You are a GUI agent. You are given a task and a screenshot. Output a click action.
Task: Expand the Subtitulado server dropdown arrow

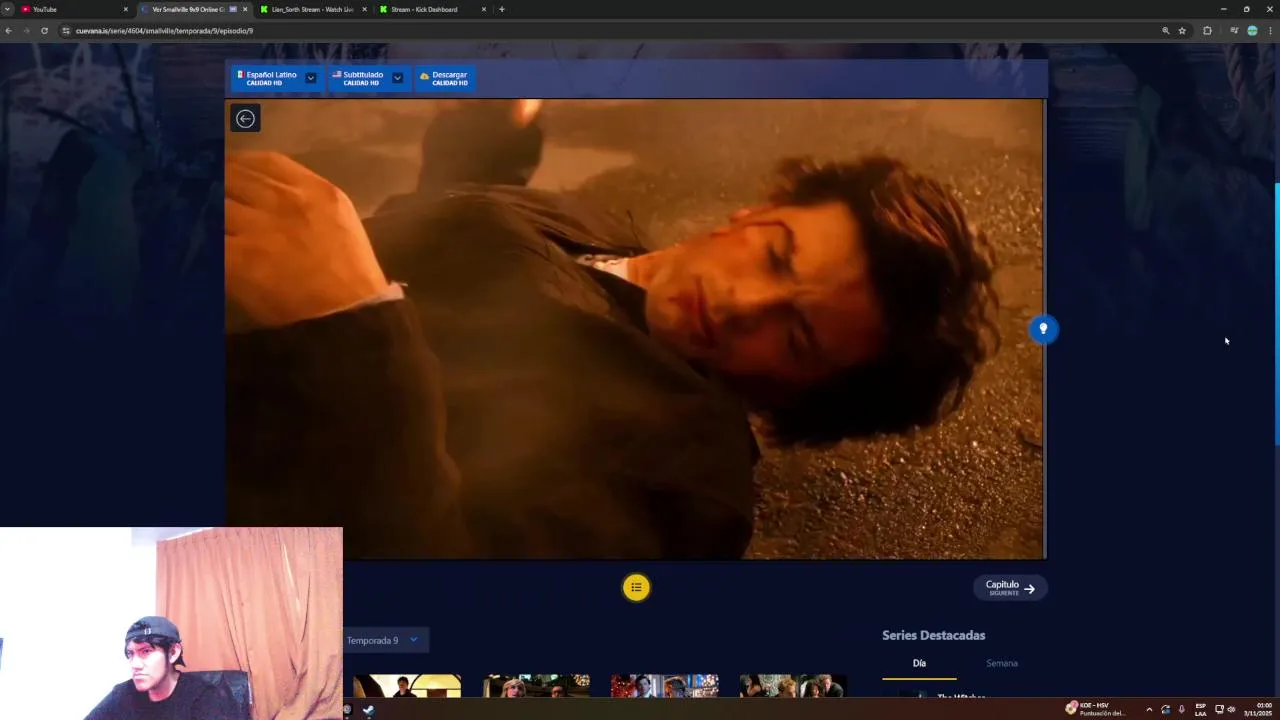[x=397, y=78]
